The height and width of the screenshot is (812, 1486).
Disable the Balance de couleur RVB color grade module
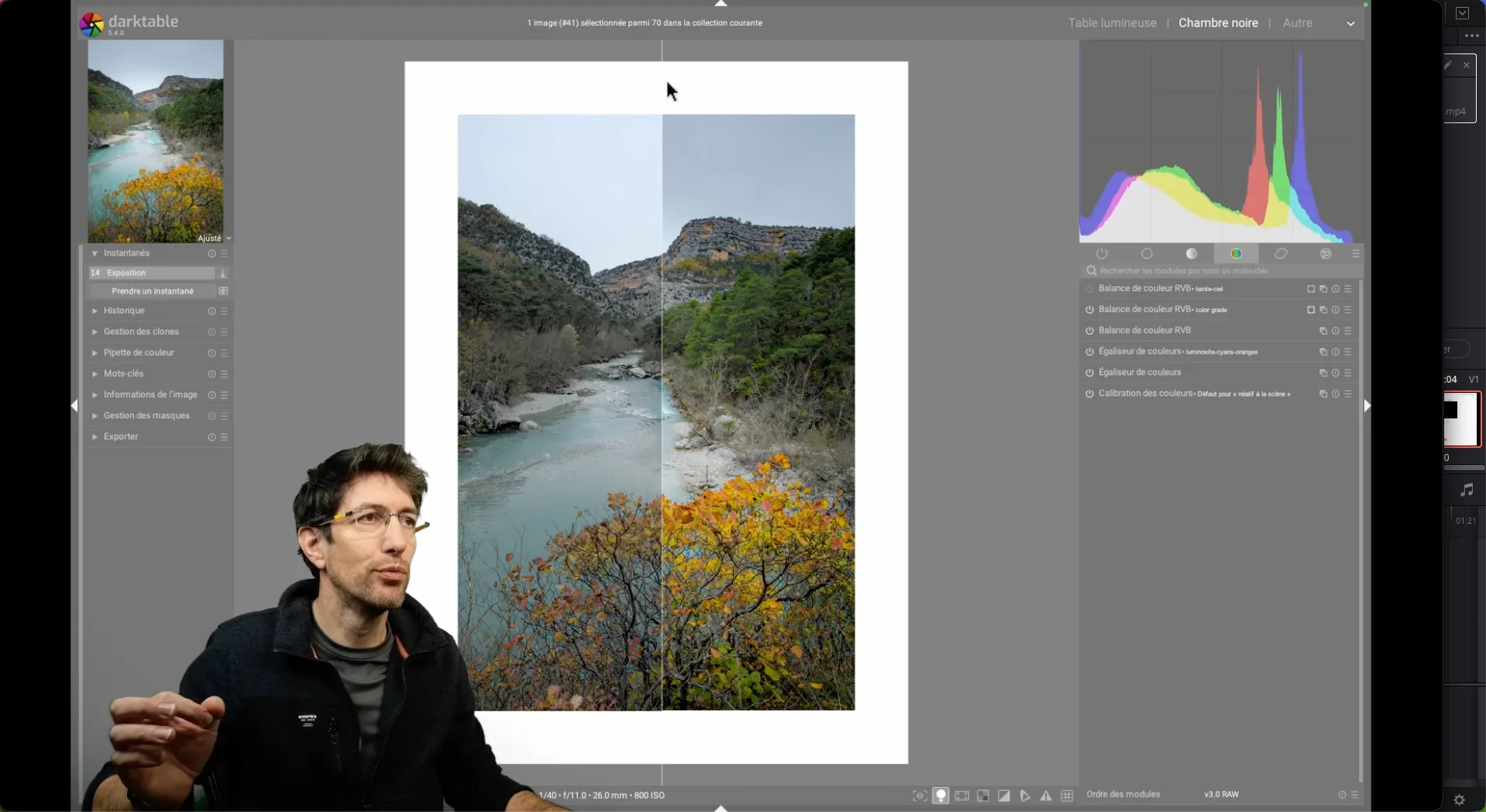pos(1089,310)
